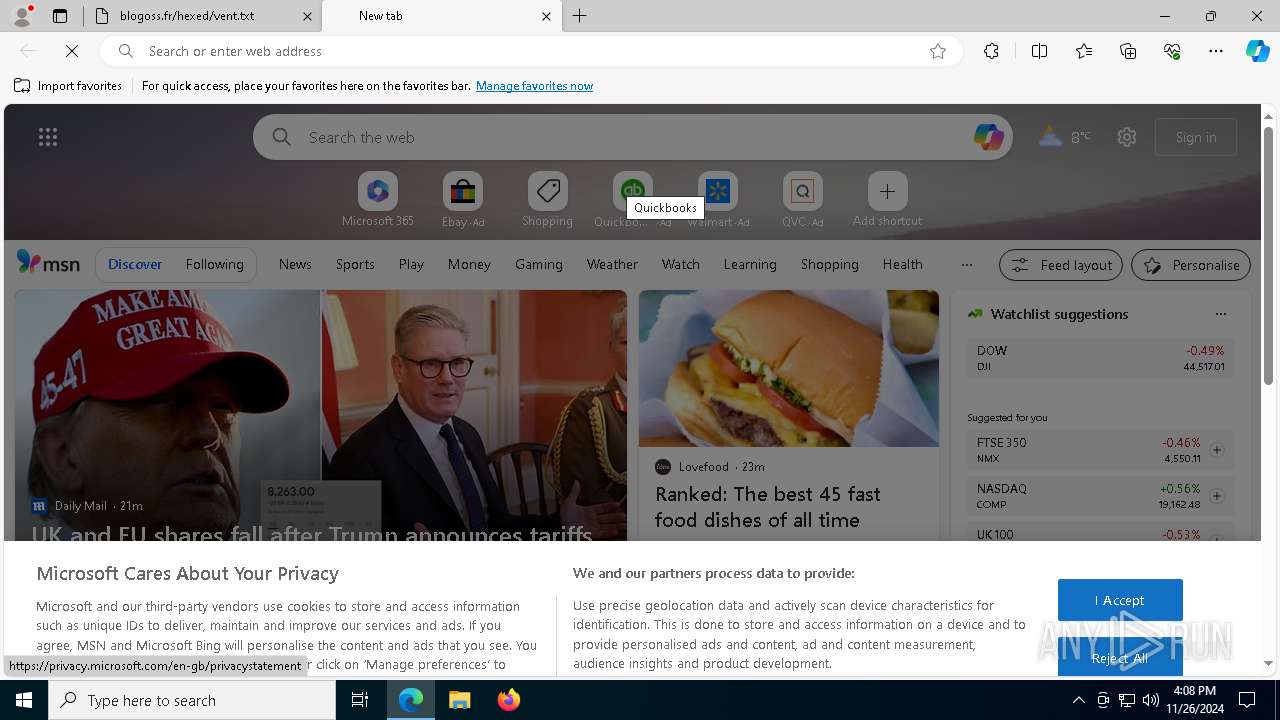
Task: Open the Sports category
Action: point(355,264)
